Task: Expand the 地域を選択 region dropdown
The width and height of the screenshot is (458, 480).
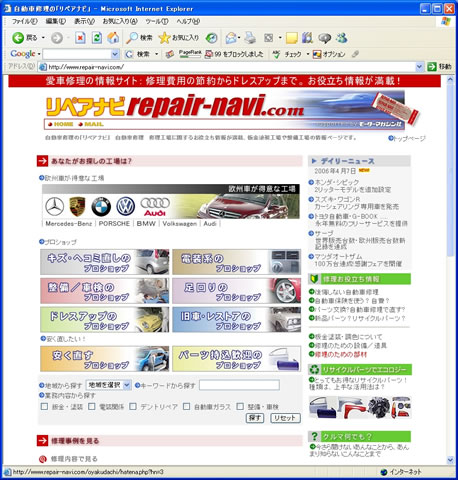Action: click(x=108, y=385)
